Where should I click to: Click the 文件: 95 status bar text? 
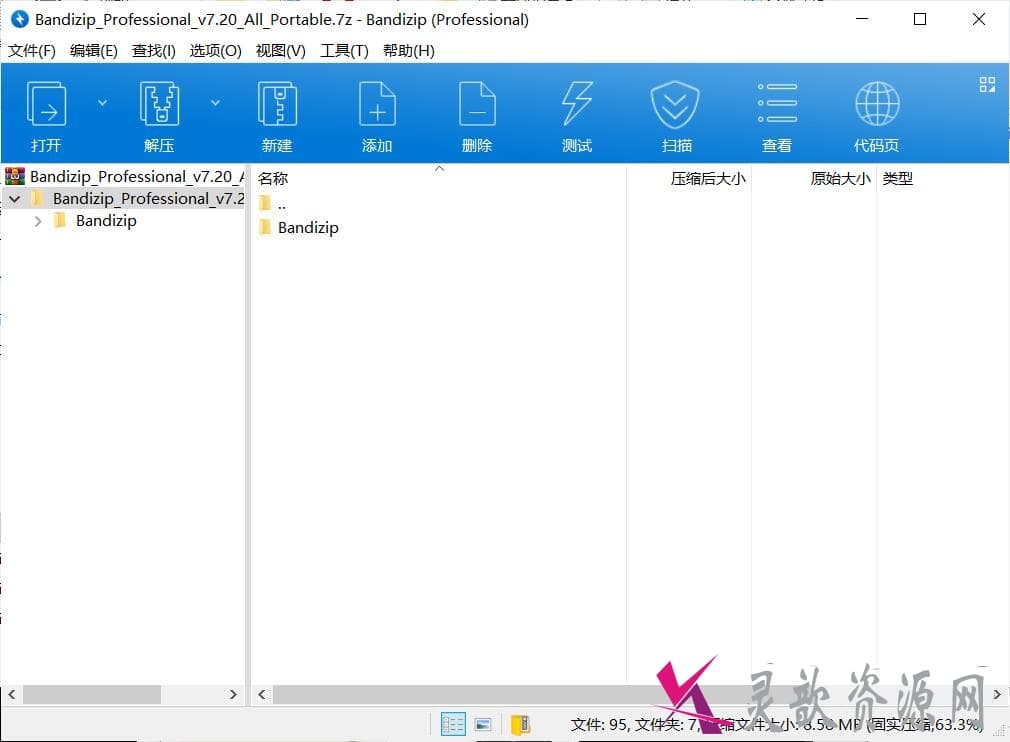pos(599,725)
